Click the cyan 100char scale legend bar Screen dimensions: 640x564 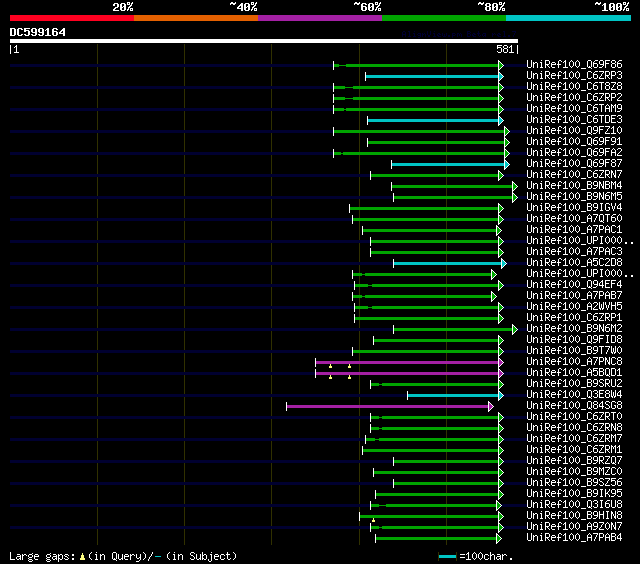(447, 556)
